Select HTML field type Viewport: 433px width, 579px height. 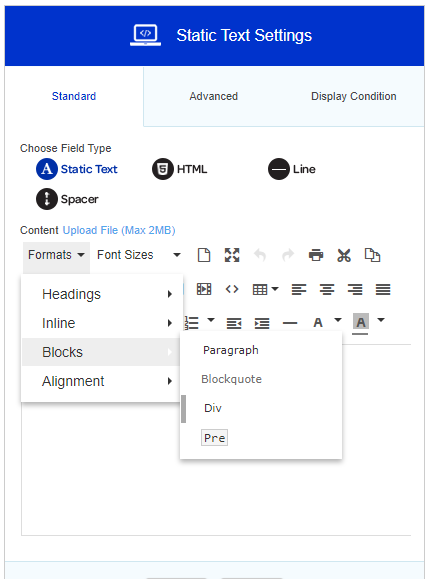[180, 169]
